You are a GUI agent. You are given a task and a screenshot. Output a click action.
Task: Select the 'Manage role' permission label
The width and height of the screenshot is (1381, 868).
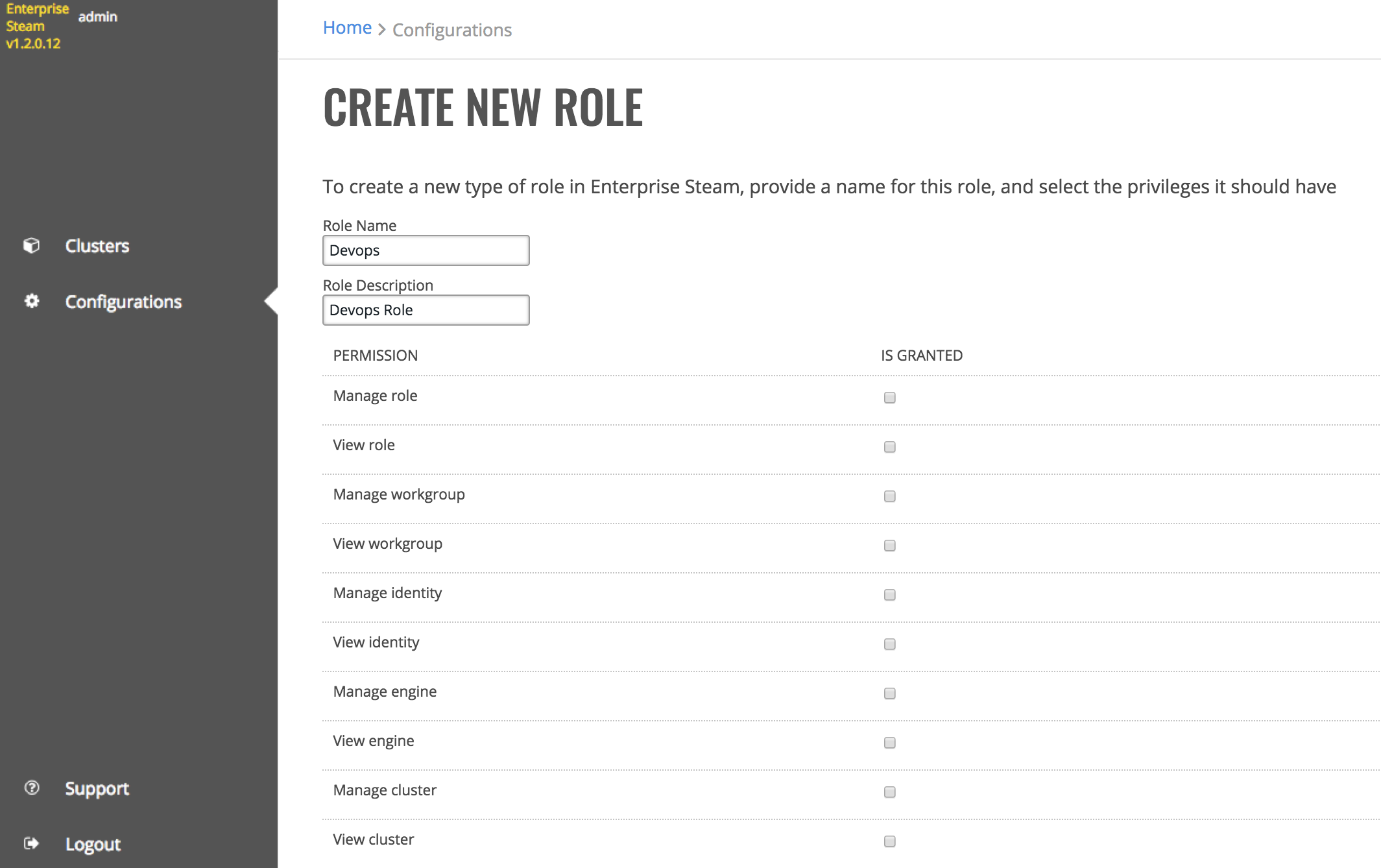point(375,396)
